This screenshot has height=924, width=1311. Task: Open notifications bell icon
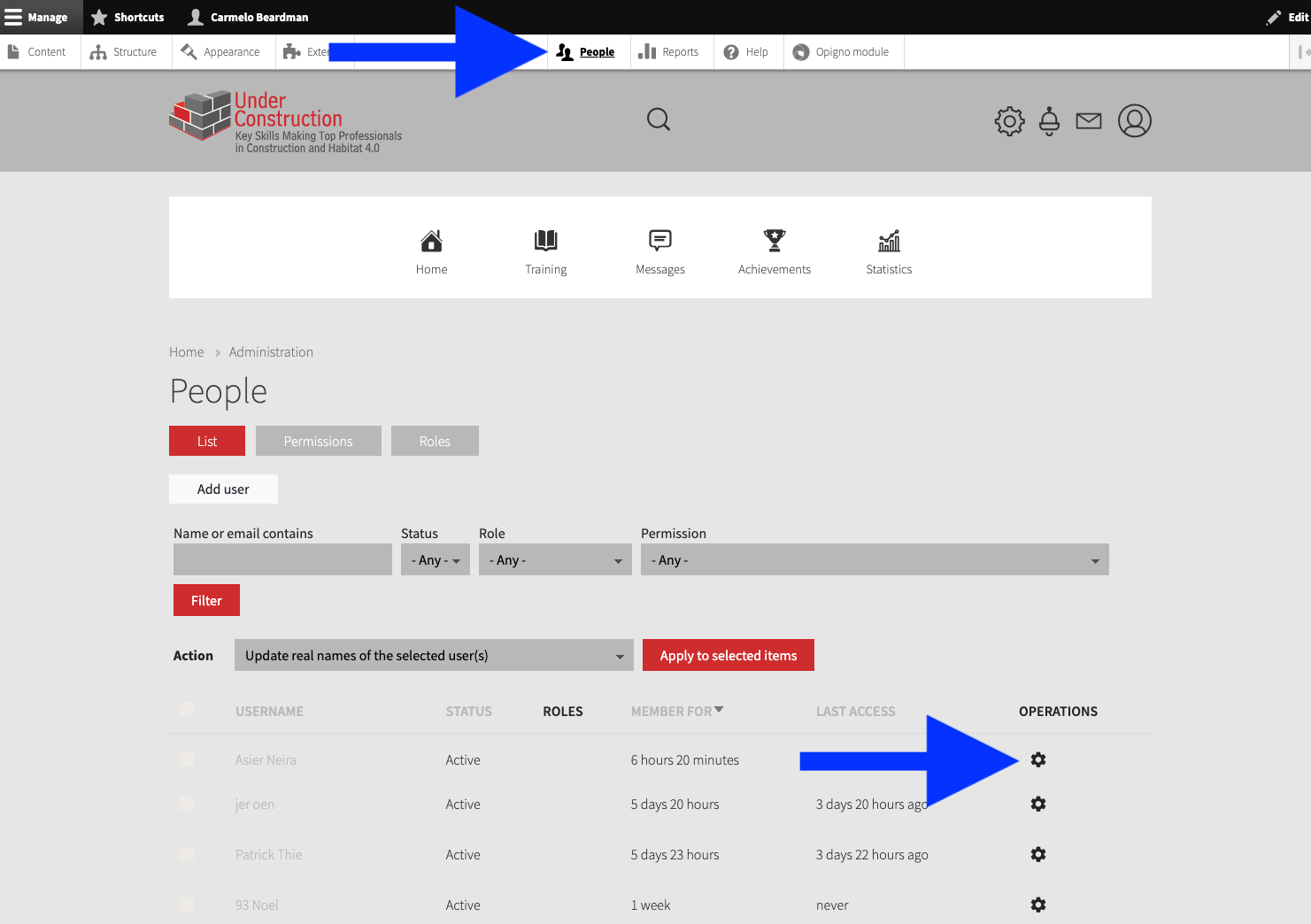click(x=1049, y=121)
